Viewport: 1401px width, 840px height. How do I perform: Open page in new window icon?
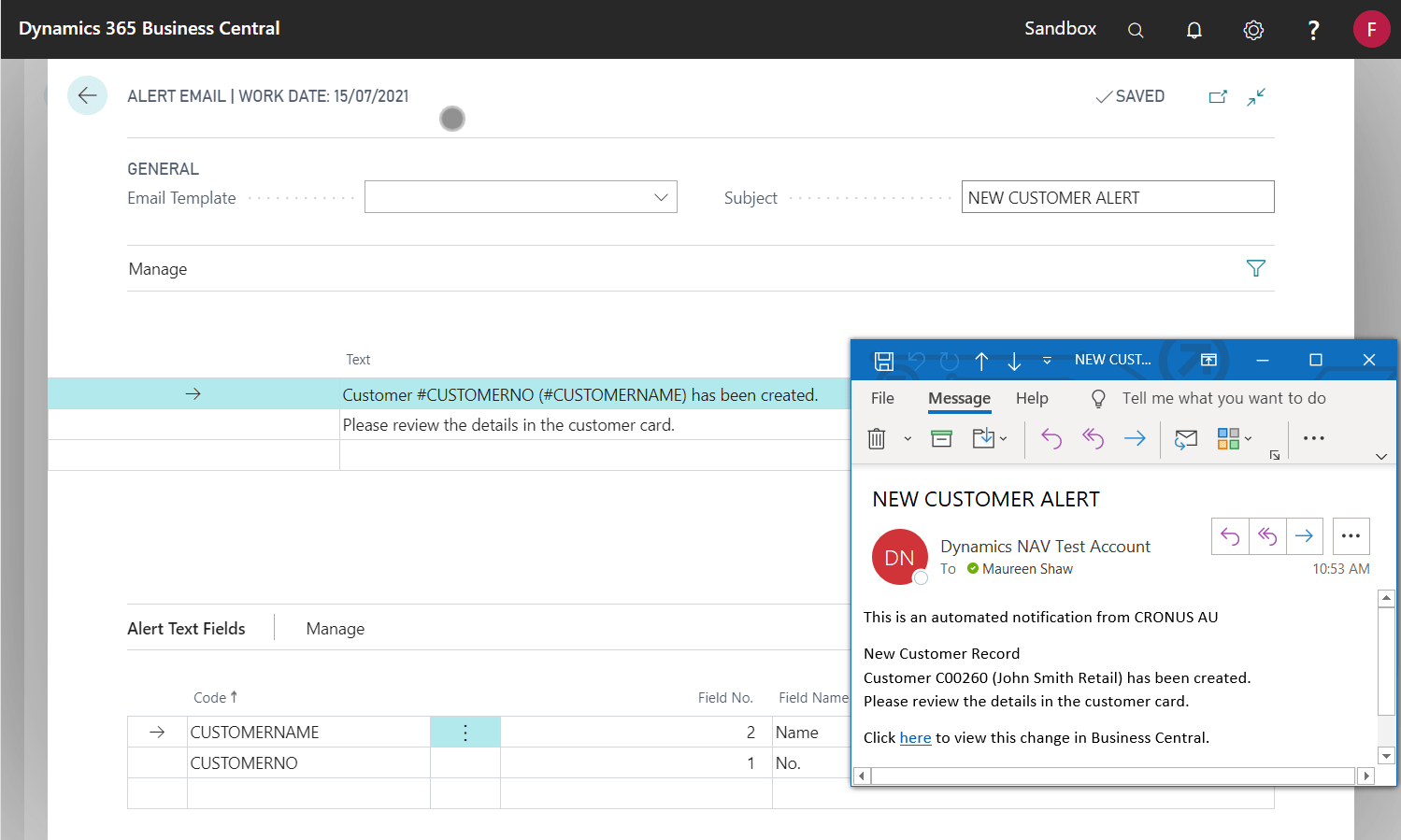point(1218,96)
